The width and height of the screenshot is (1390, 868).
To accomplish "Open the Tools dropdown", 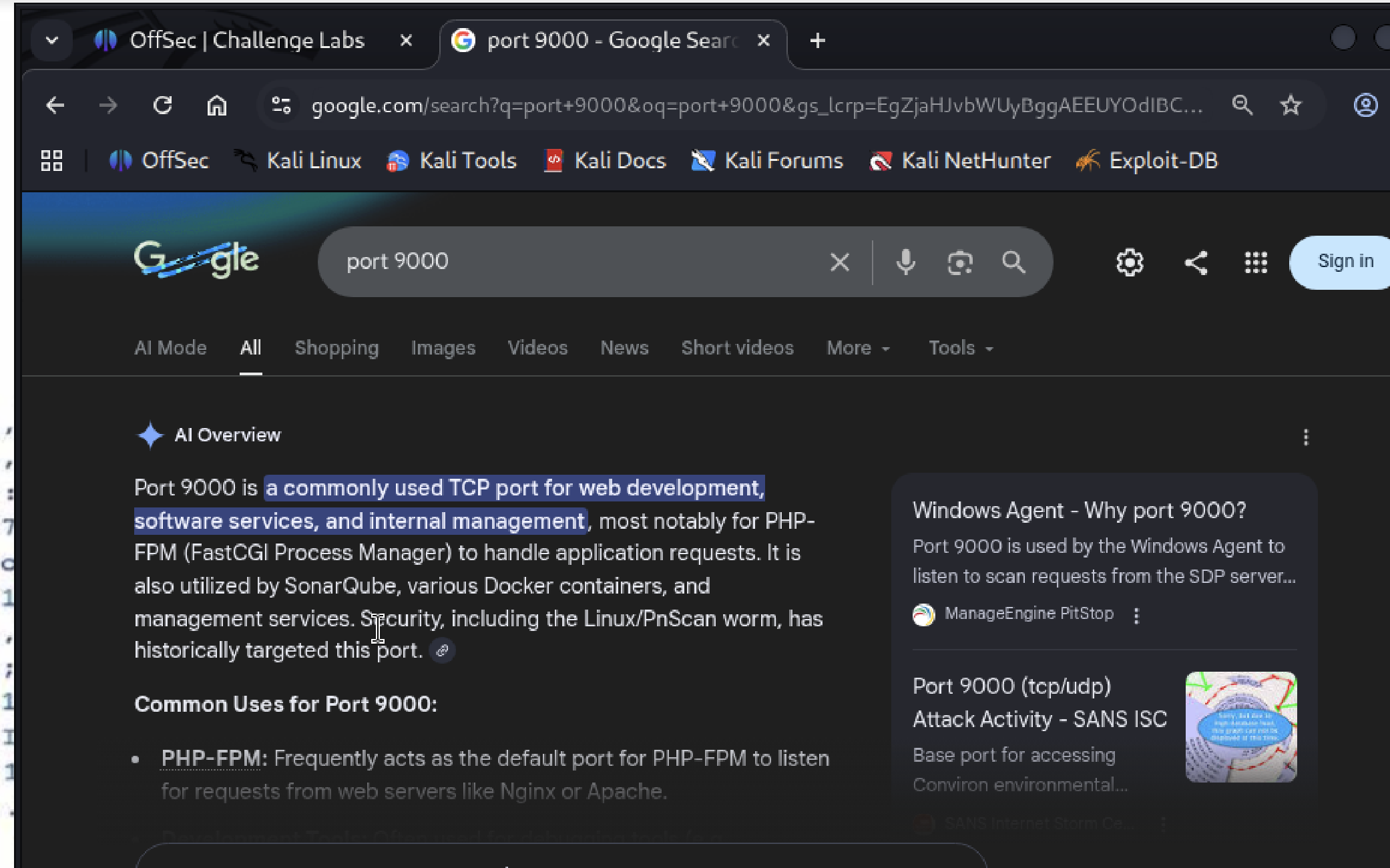I will pos(960,348).
